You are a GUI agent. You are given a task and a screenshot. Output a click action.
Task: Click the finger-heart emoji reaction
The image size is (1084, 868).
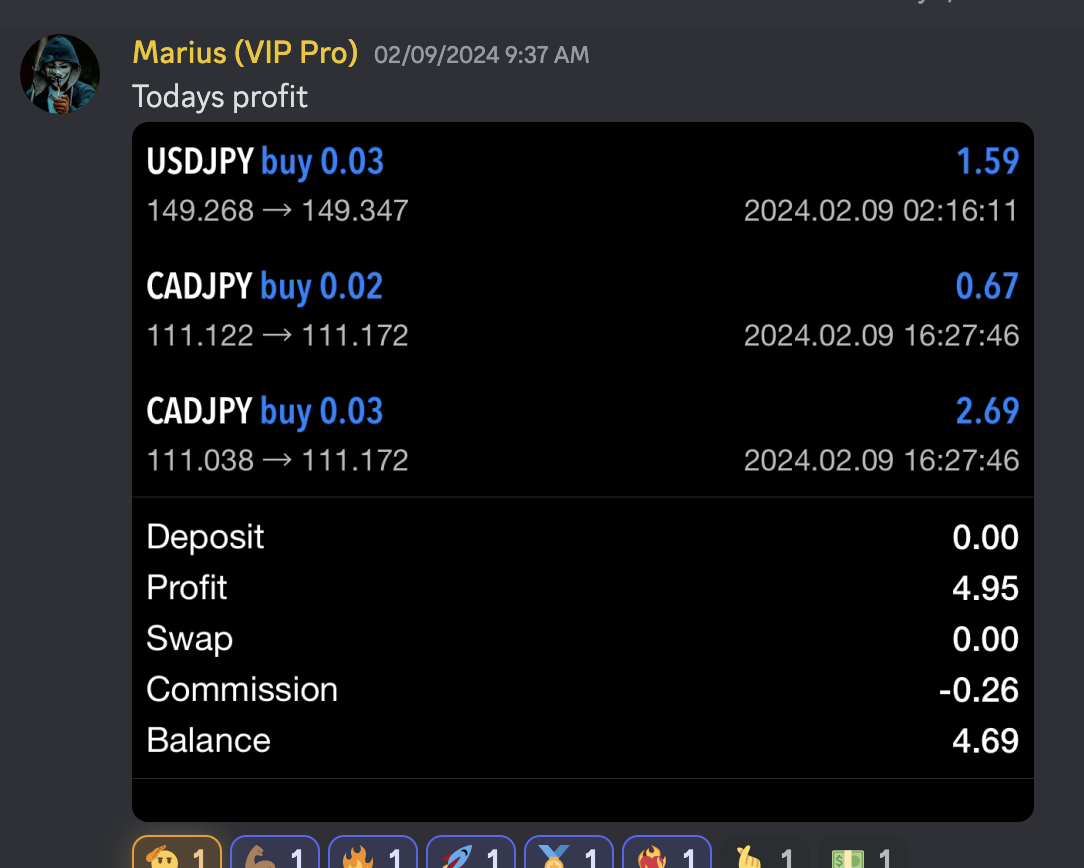[x=763, y=857]
